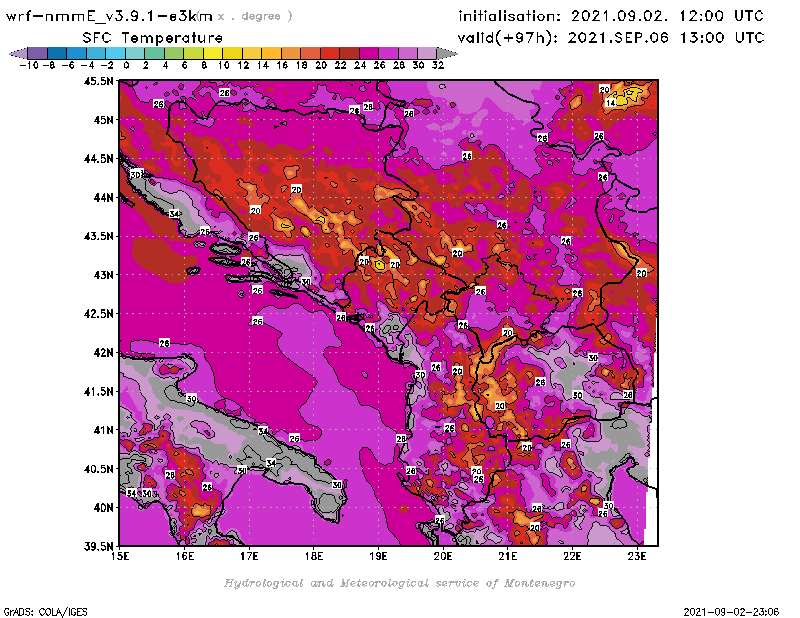Click the '43.5N' latitude label
The height and width of the screenshot is (618, 800).
pos(98,236)
